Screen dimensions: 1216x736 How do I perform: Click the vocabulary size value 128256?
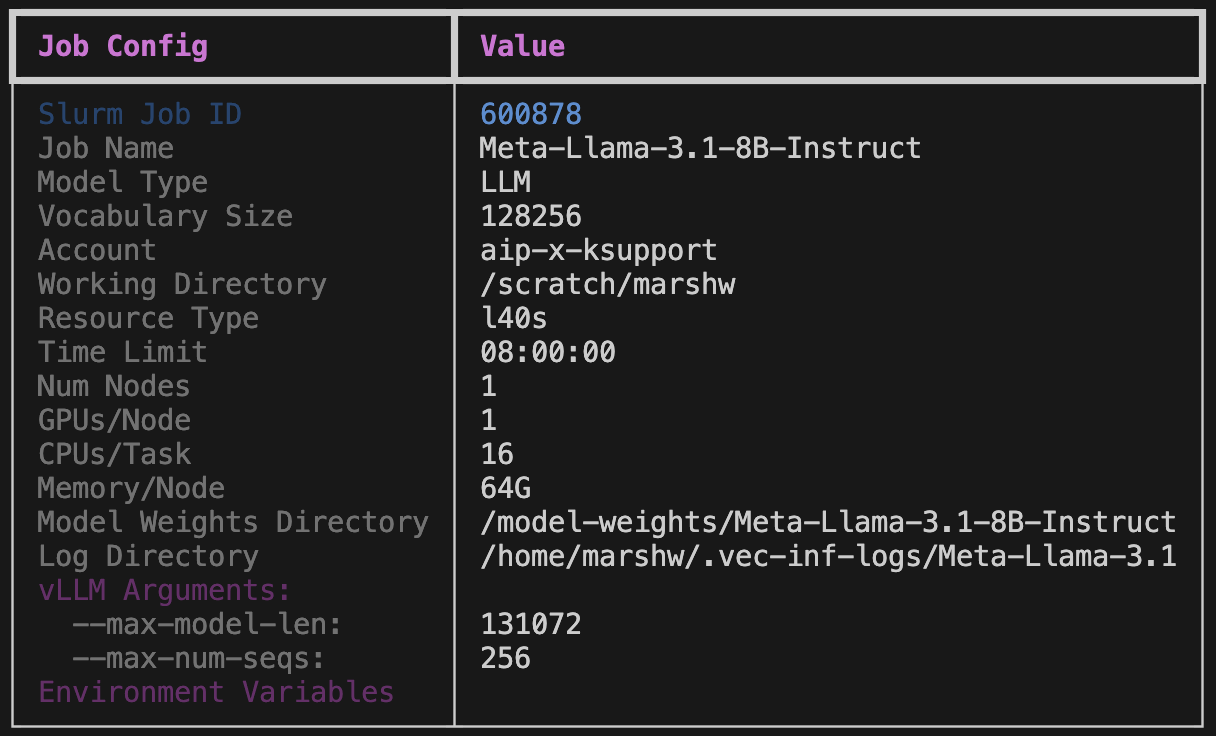click(x=531, y=216)
